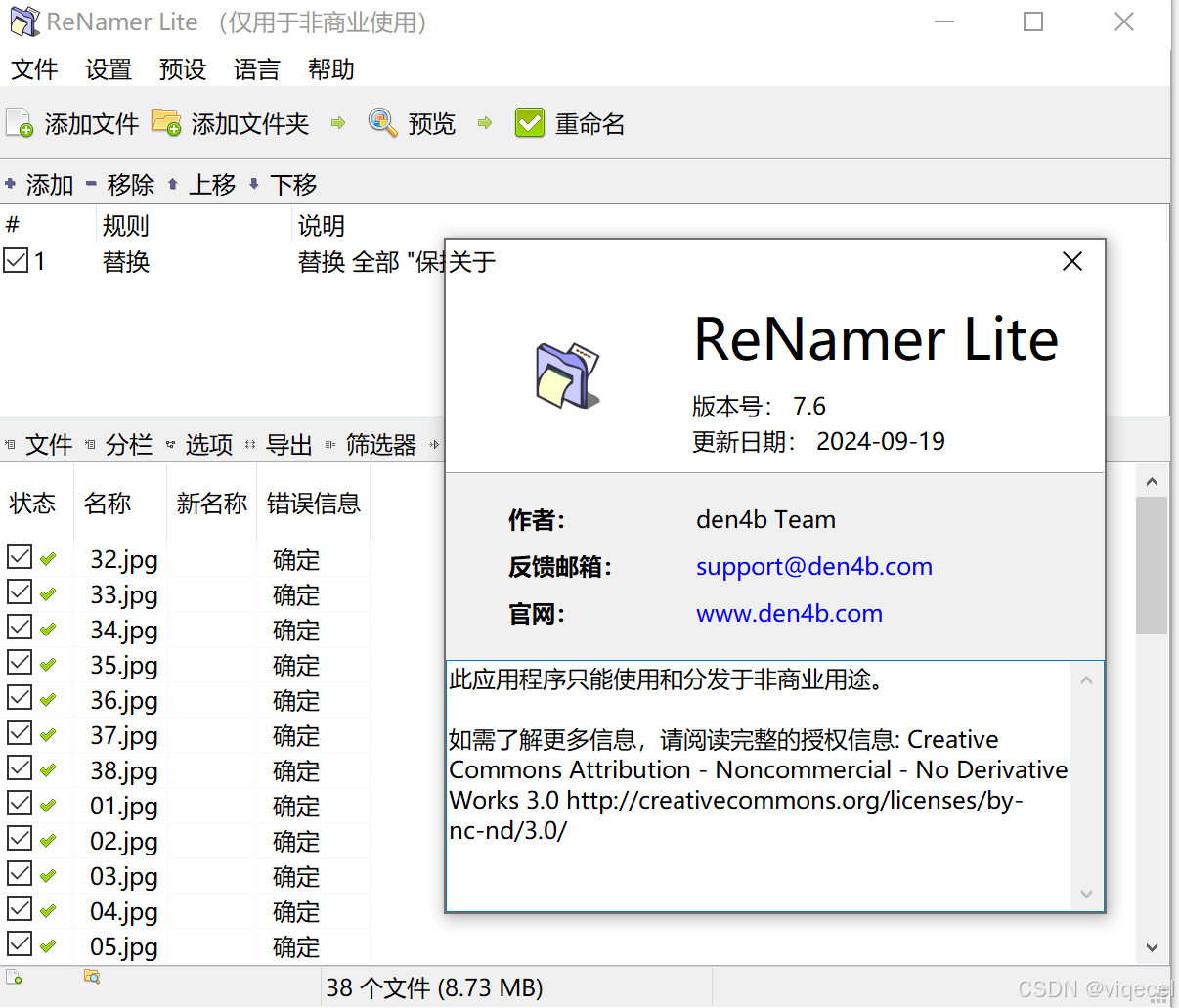The width and height of the screenshot is (1179, 1008).
Task: Click the license text scrollbar down arrow
Action: pos(1086,893)
